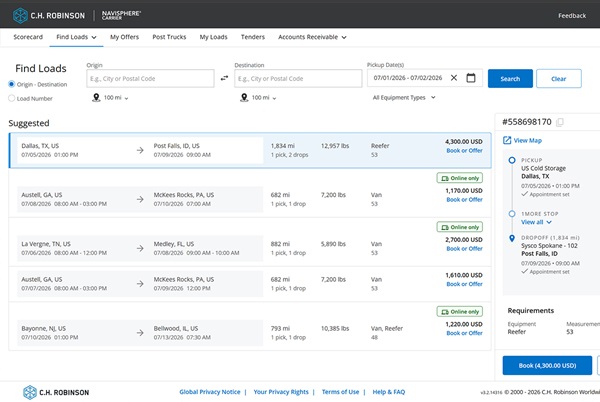Click Post Falls, ID, US destination text
This screenshot has width=600, height=402.
[x=176, y=146]
